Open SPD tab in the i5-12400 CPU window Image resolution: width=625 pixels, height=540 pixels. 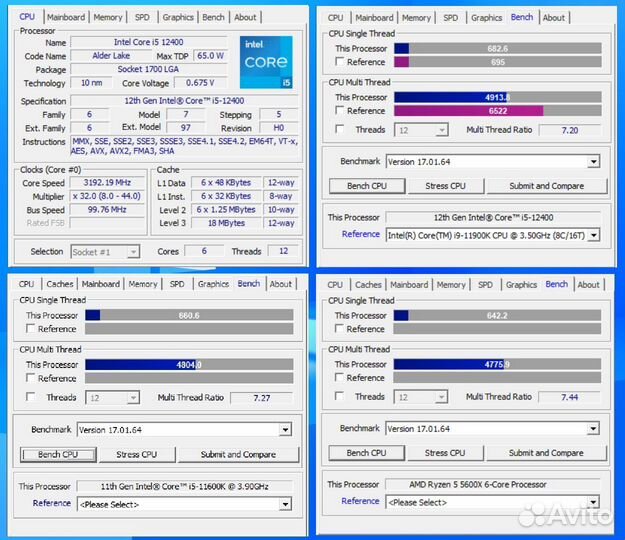pos(142,18)
